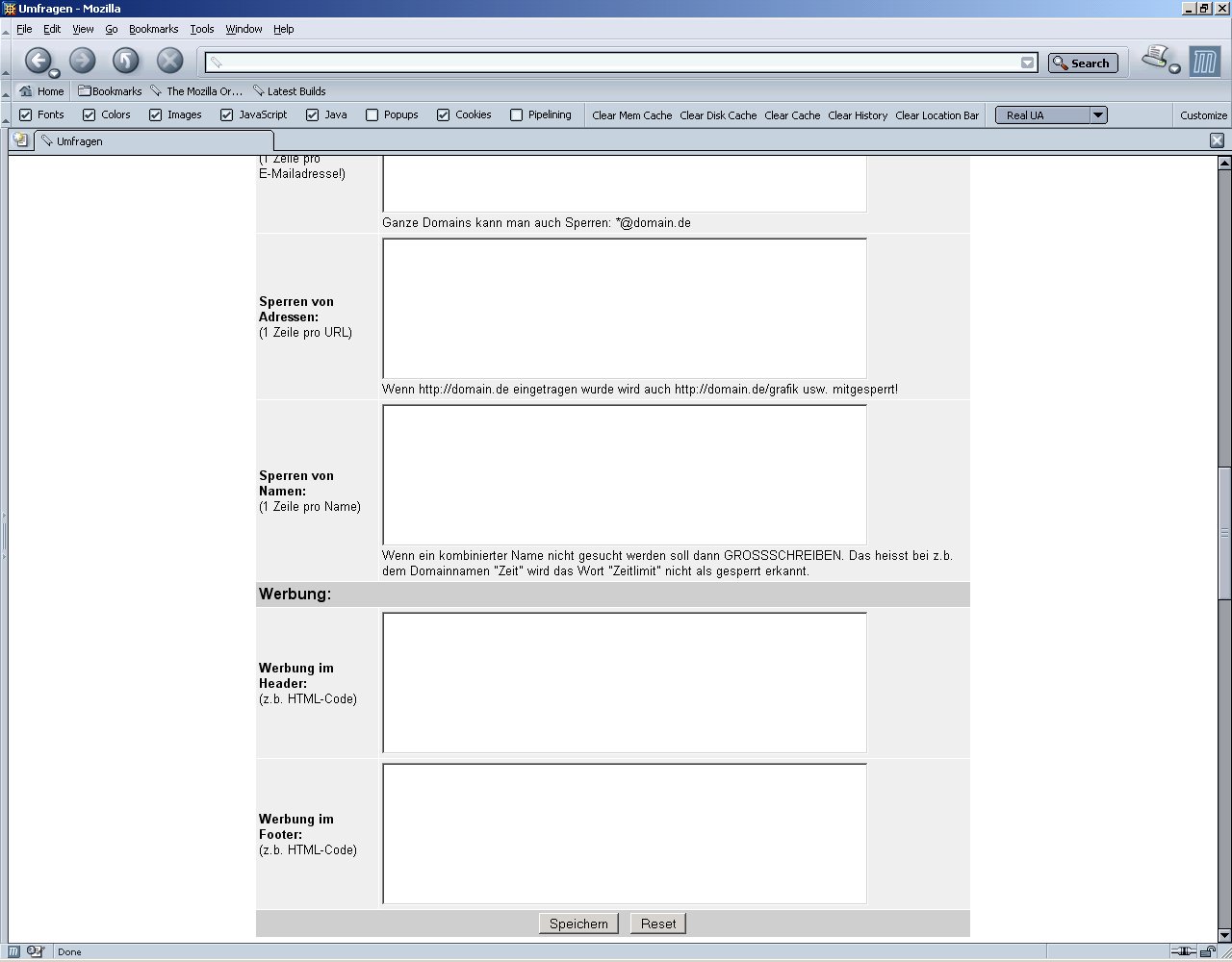Open the View menu
This screenshot has width=1232, height=962.
[83, 29]
